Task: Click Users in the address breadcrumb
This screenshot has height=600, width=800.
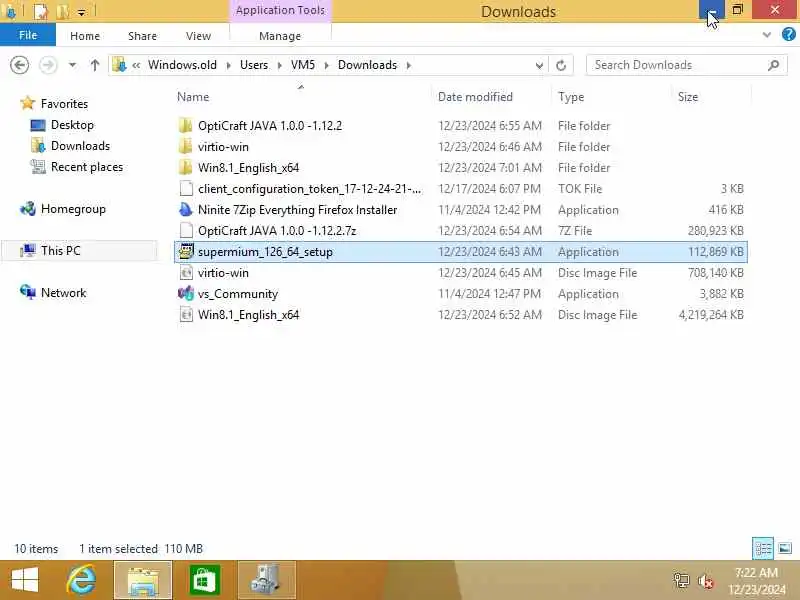Action: [x=254, y=65]
